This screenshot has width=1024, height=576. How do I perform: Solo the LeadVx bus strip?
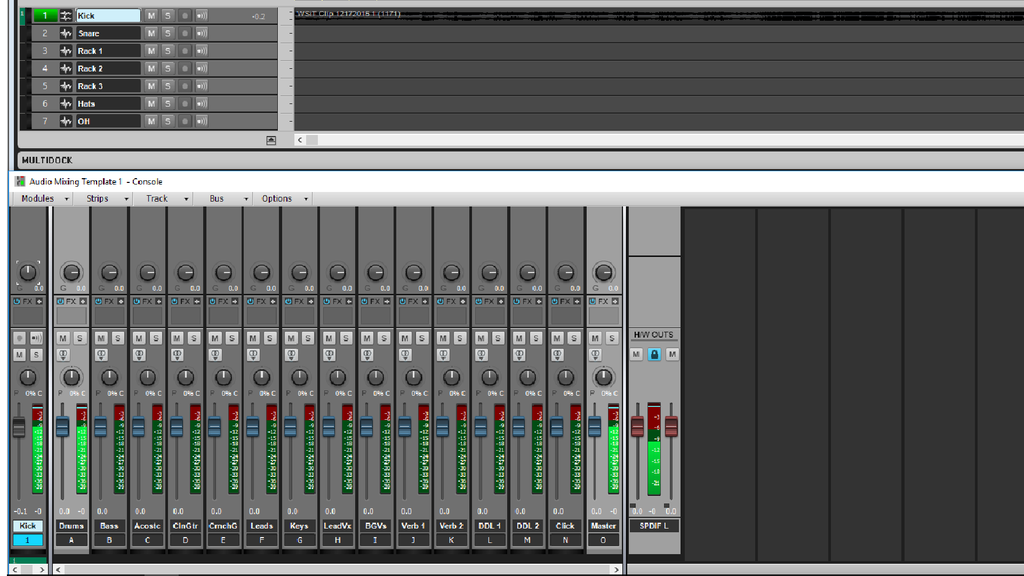pos(346,339)
